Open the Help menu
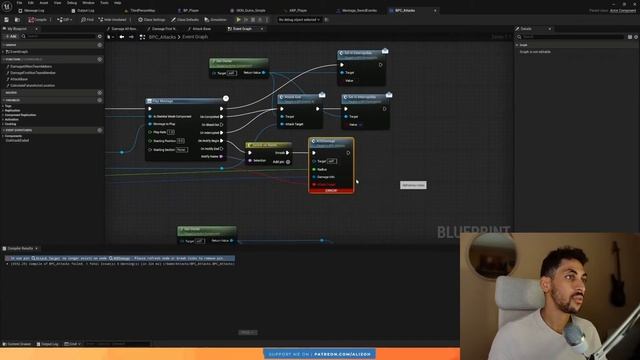This screenshot has height=360, width=640. [118, 3]
